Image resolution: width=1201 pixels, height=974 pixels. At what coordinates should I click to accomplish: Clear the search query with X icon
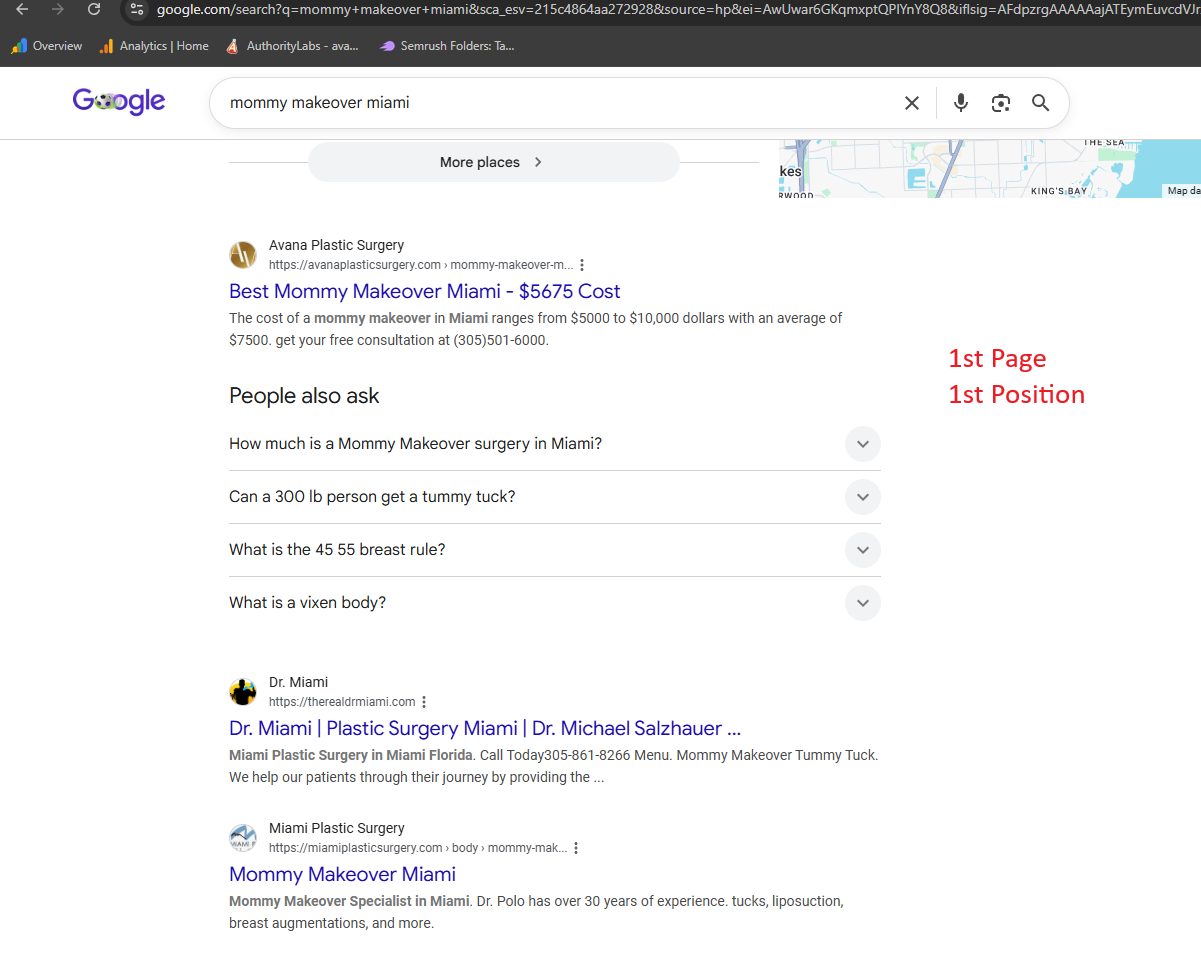coord(912,103)
